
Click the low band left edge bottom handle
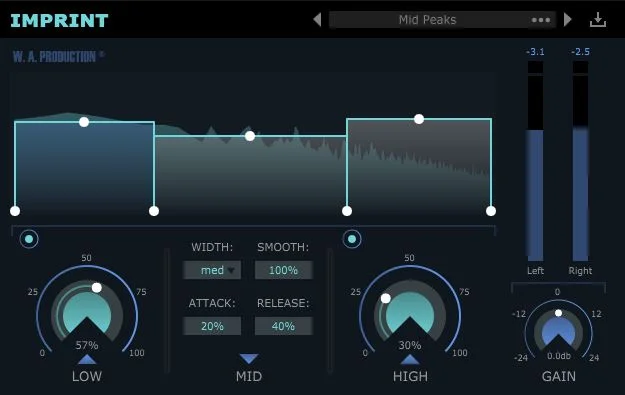pyautogui.click(x=15, y=211)
